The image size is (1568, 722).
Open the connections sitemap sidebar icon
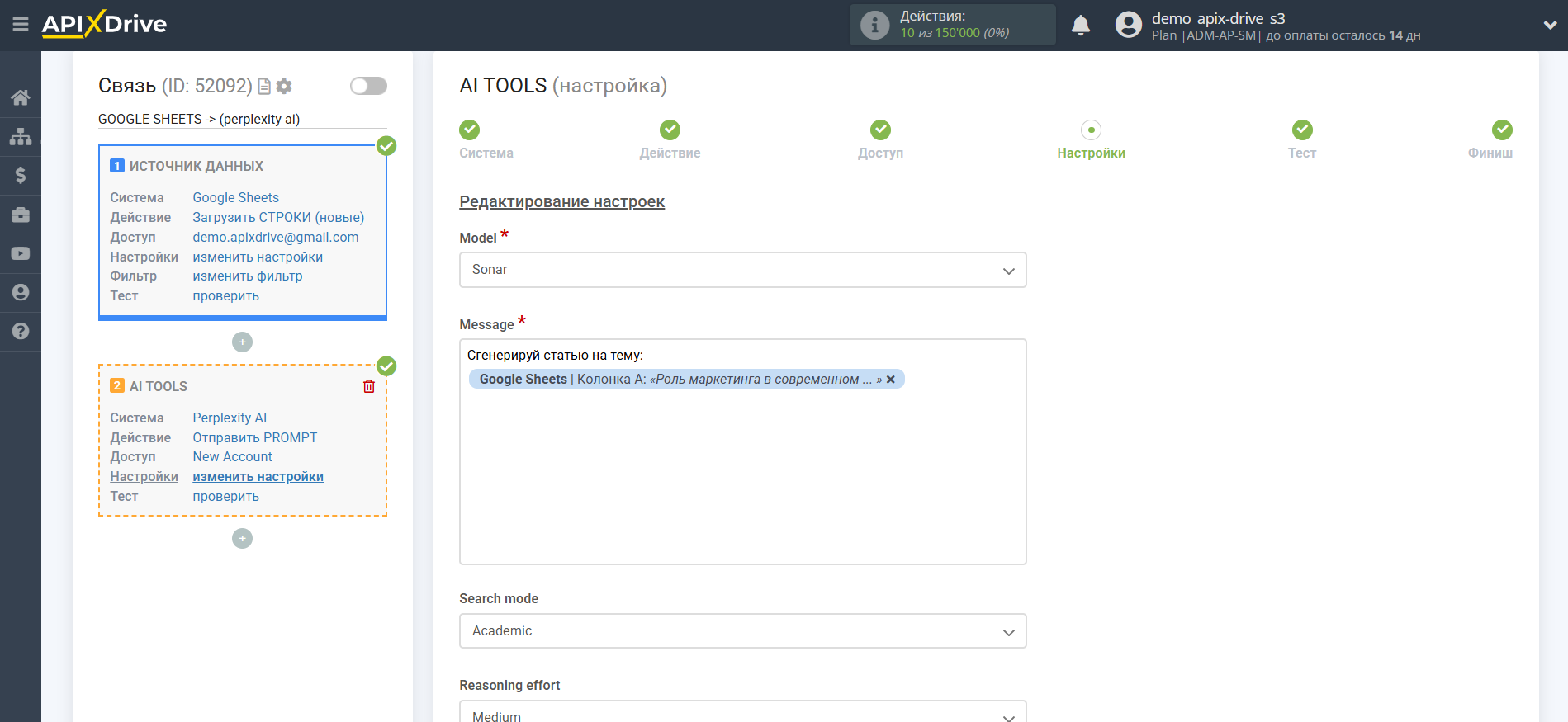click(21, 136)
